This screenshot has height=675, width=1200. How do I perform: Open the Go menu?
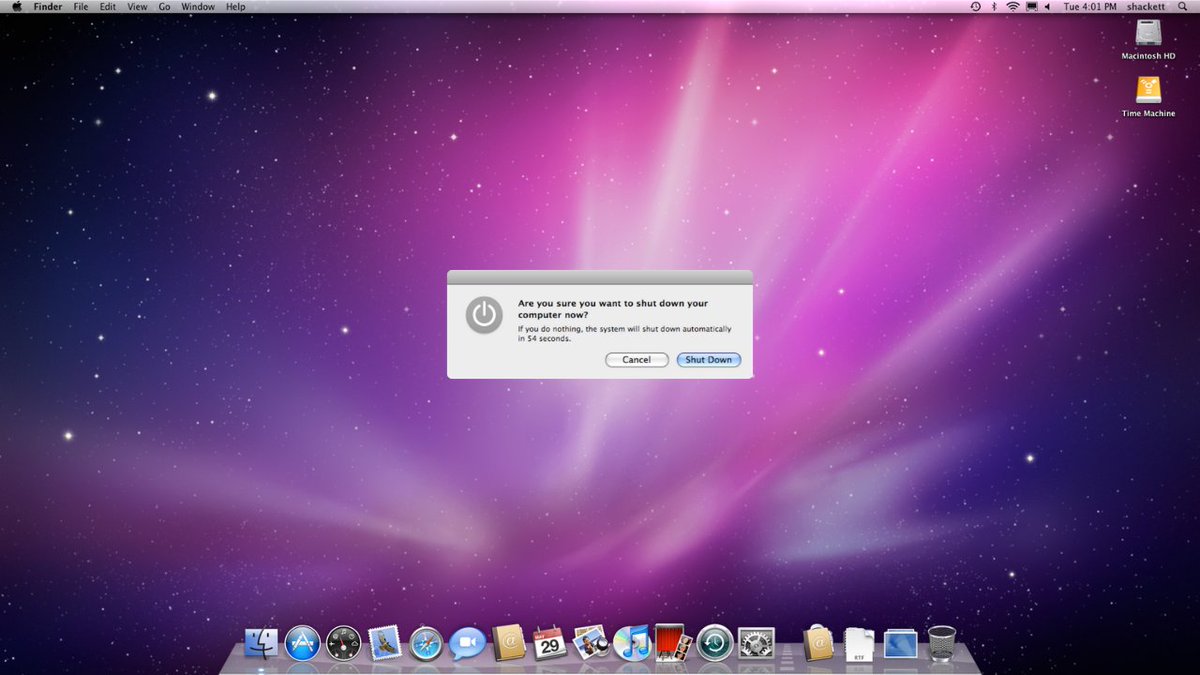[164, 7]
